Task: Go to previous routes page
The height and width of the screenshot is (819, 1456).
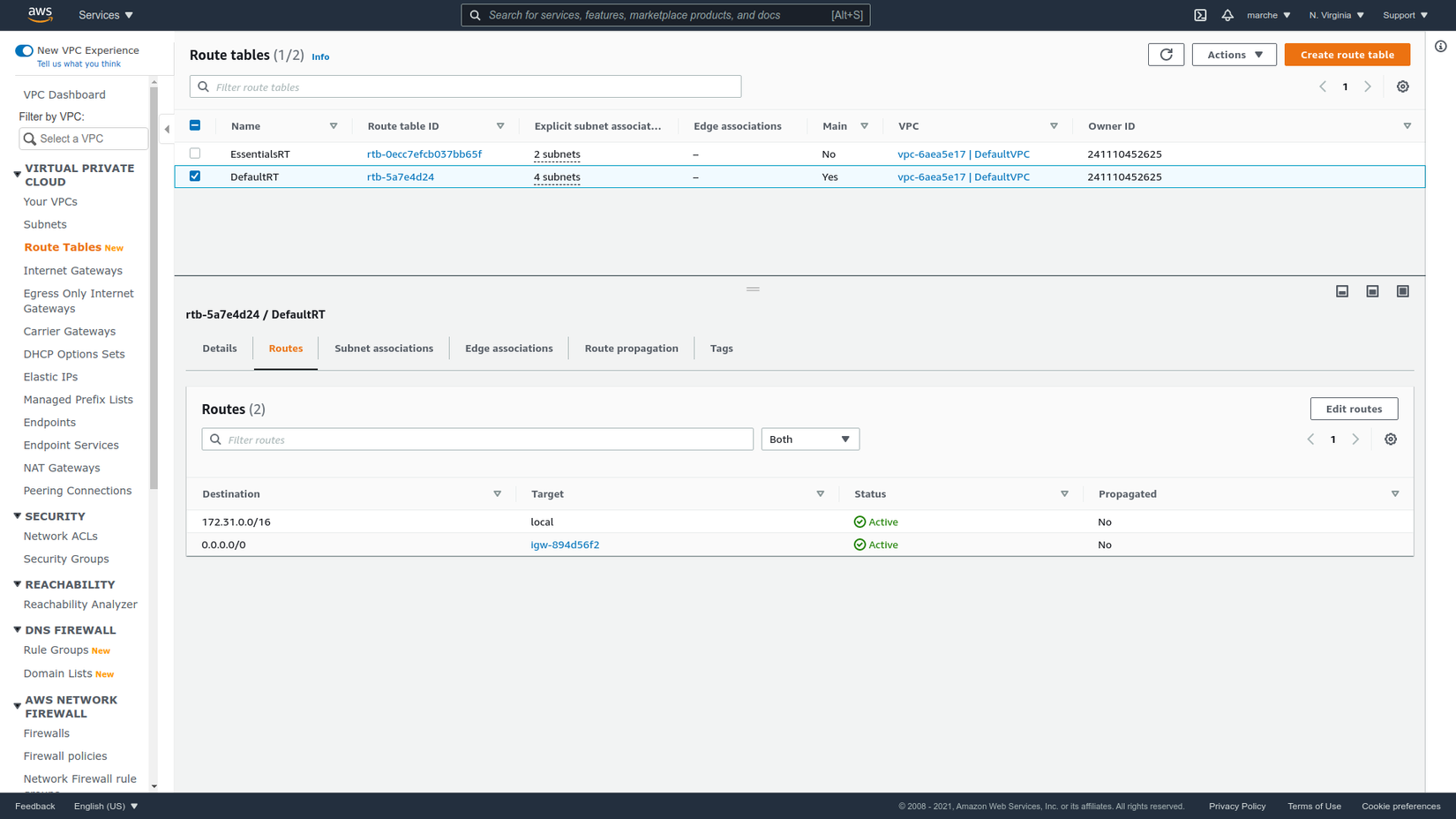Action: (1310, 440)
